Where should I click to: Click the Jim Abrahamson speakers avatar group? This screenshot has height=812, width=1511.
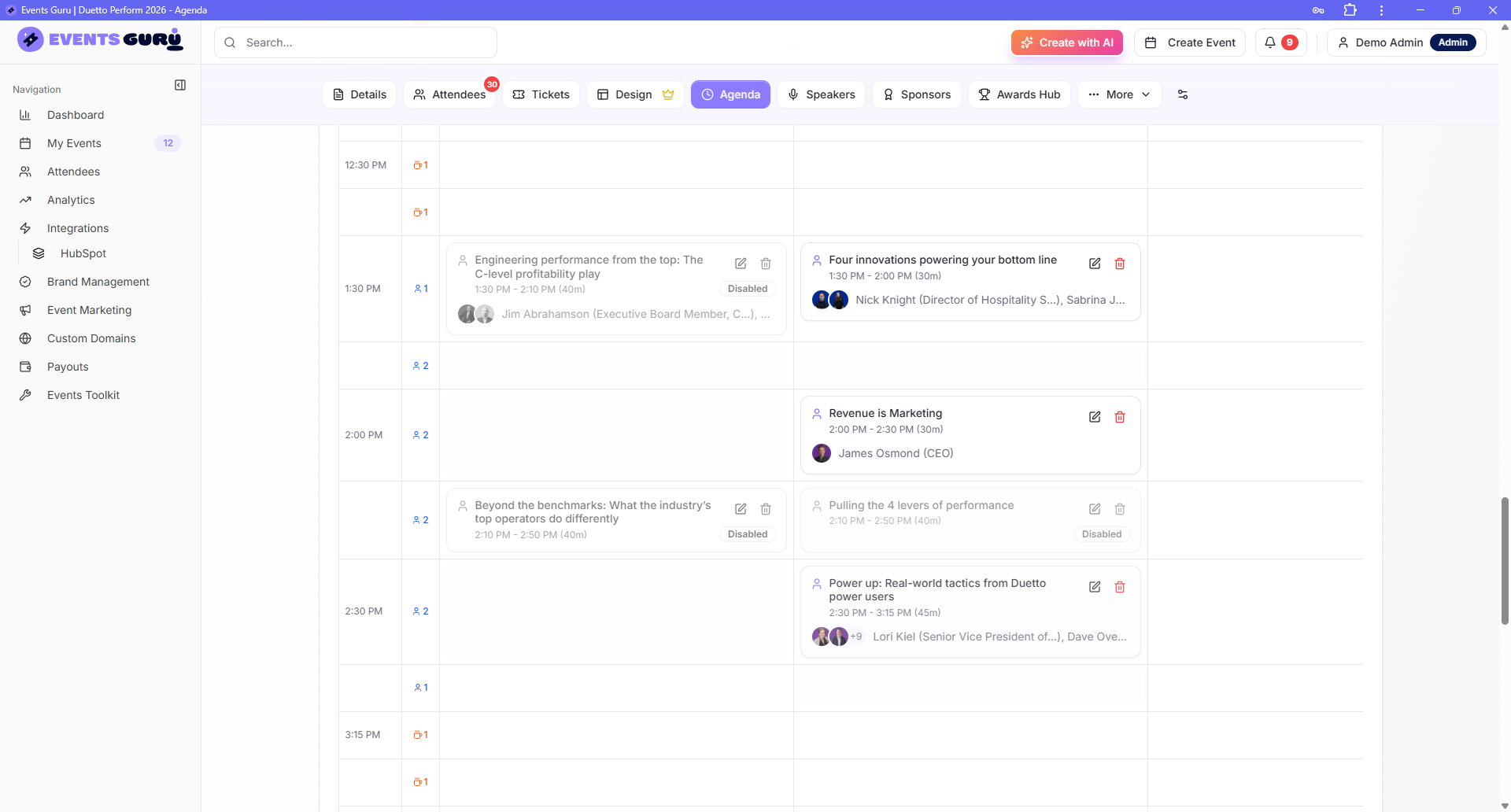[x=476, y=314]
